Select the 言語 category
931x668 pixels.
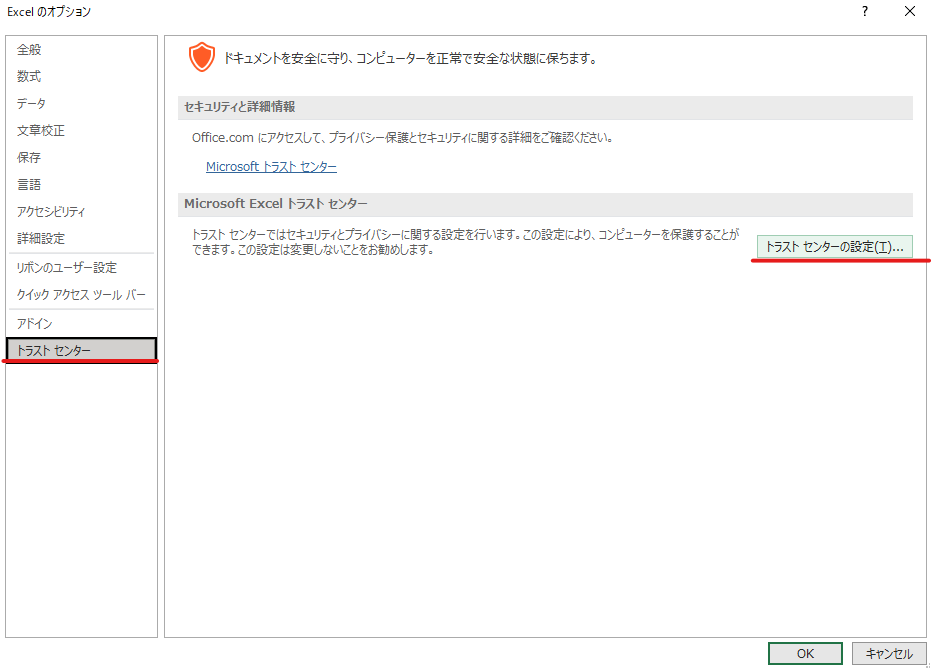tap(81, 185)
